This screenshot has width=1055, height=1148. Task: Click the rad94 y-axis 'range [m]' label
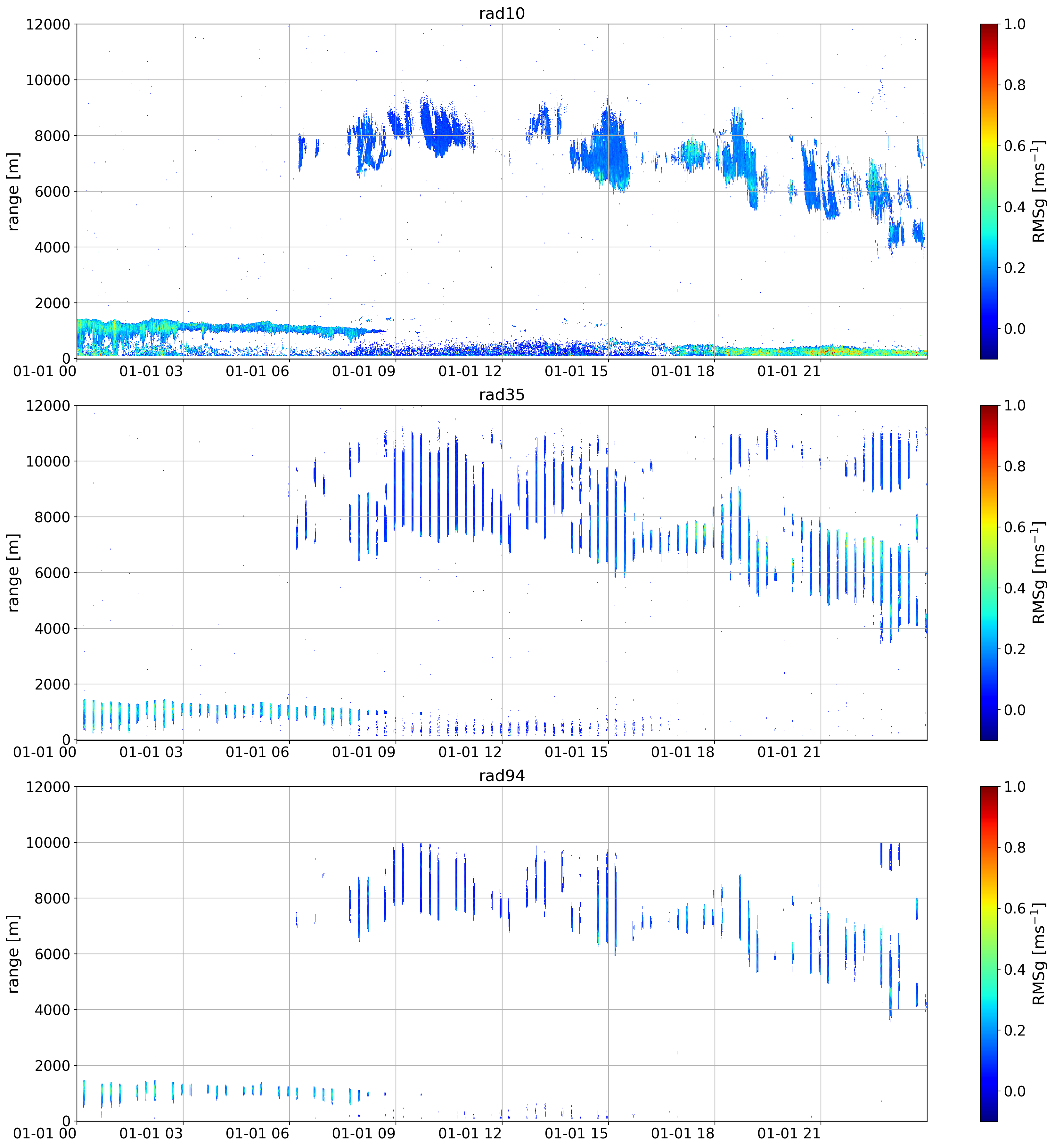13,954
